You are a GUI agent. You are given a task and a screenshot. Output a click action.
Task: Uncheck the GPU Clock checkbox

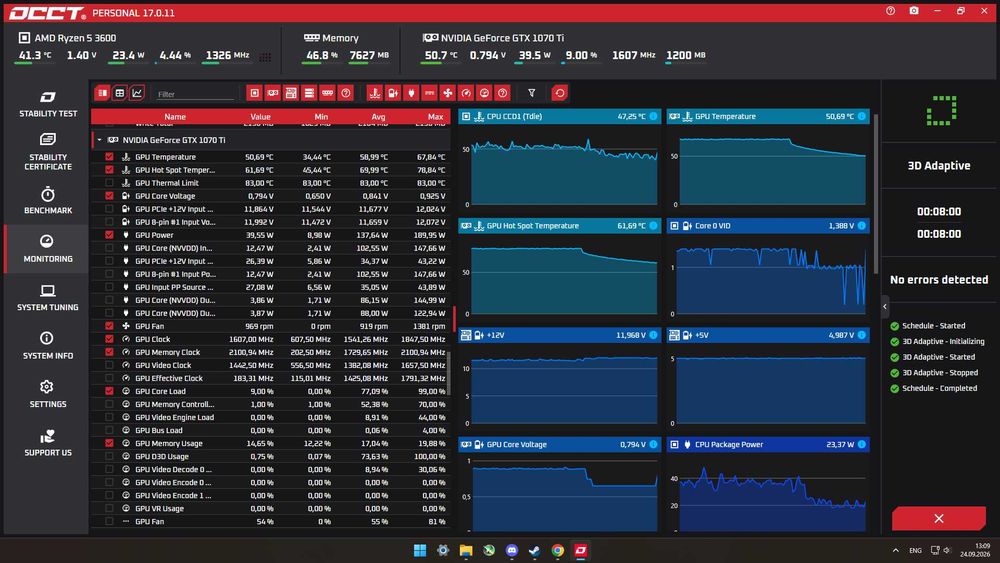pyautogui.click(x=109, y=339)
